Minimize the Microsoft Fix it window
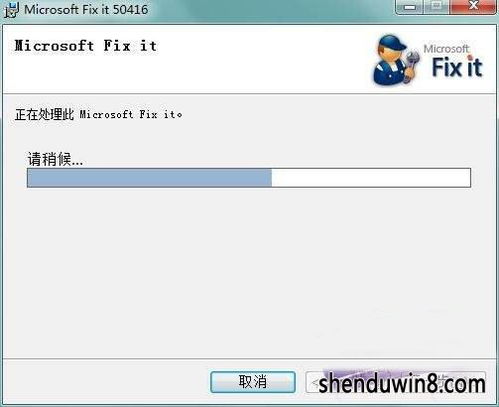 [x=410, y=7]
